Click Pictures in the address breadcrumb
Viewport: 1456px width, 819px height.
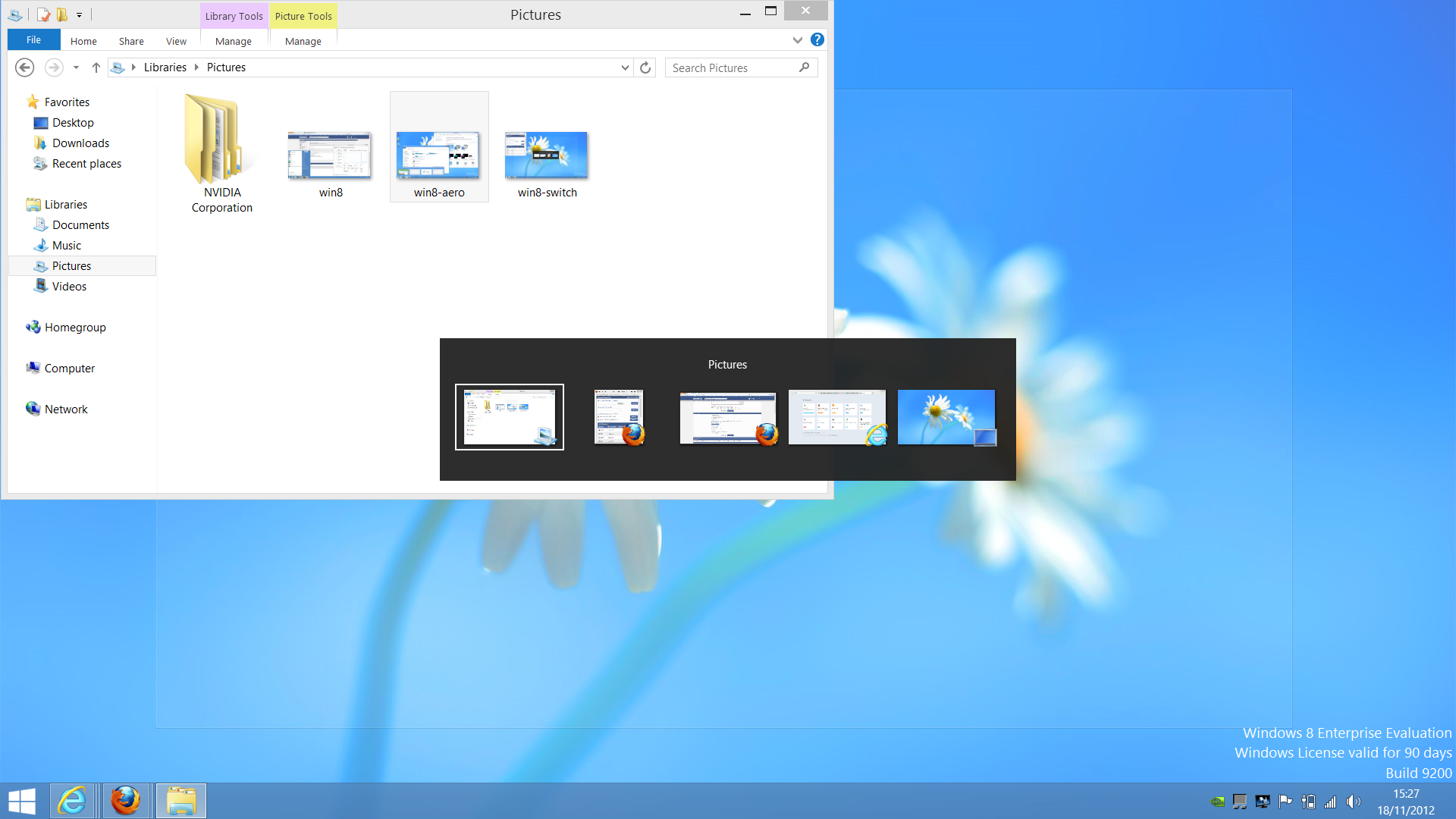pyautogui.click(x=226, y=67)
